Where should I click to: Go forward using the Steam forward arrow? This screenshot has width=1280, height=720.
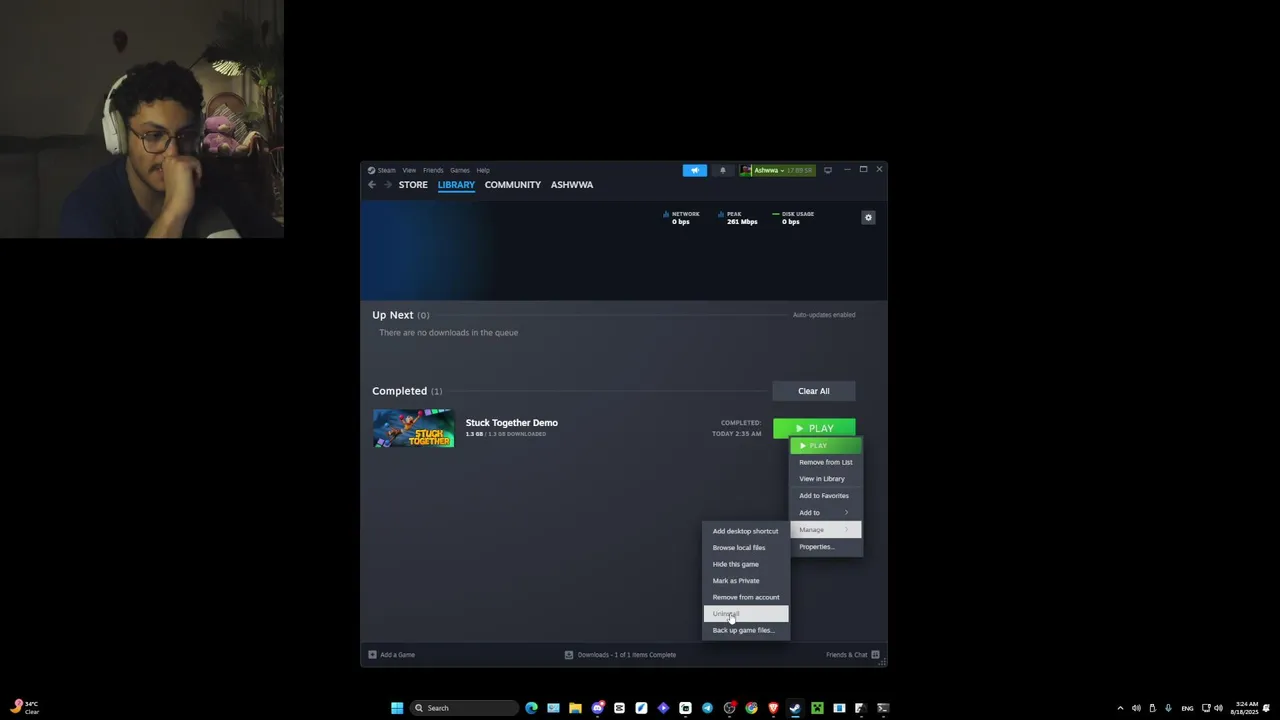(x=388, y=185)
